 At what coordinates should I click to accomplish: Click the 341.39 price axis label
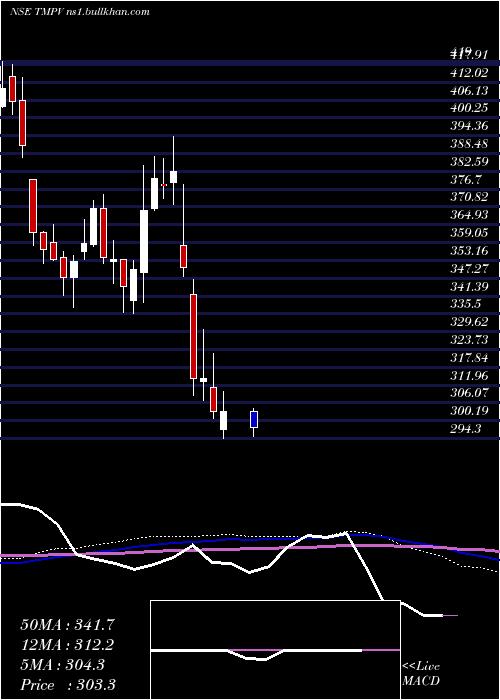click(x=469, y=286)
